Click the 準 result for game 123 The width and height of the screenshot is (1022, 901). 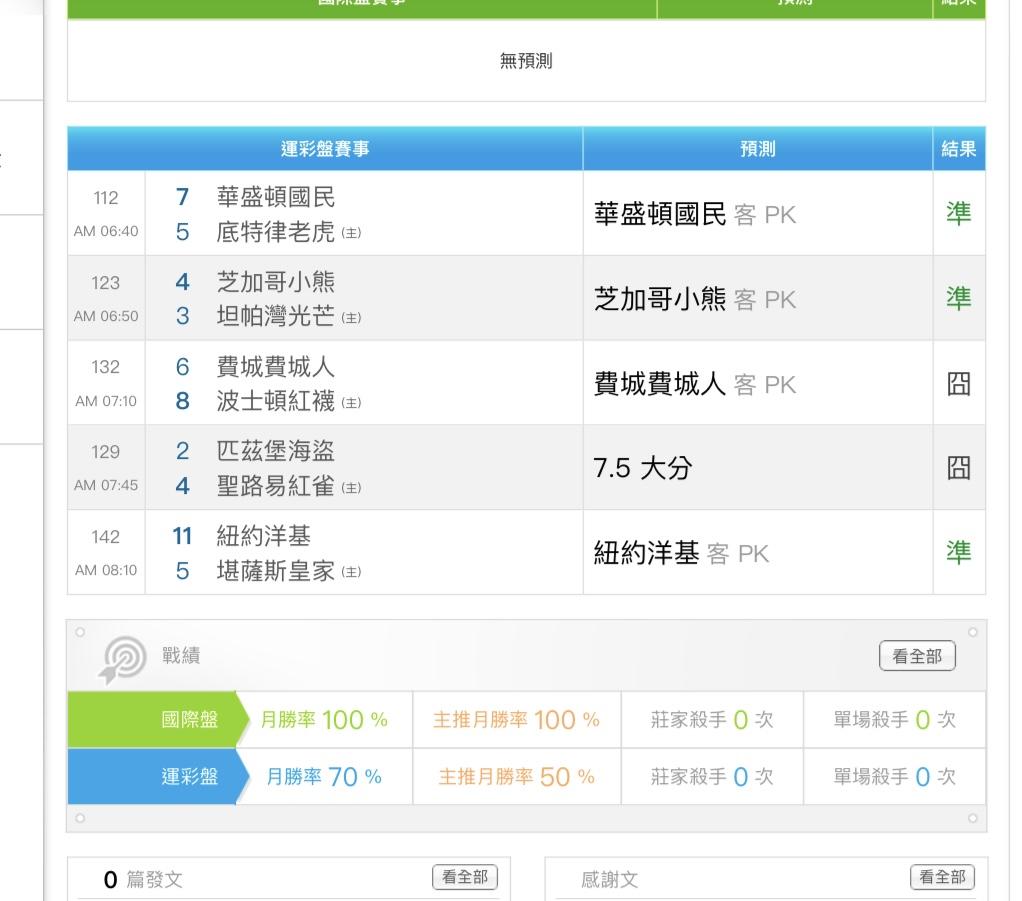959,298
